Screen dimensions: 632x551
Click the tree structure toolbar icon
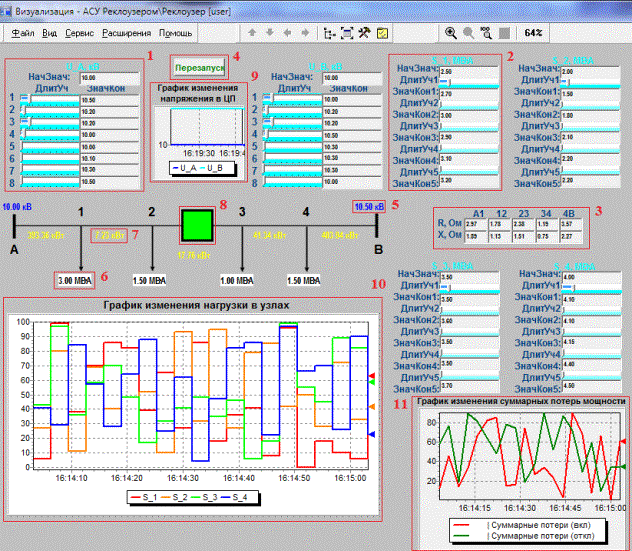tap(331, 32)
